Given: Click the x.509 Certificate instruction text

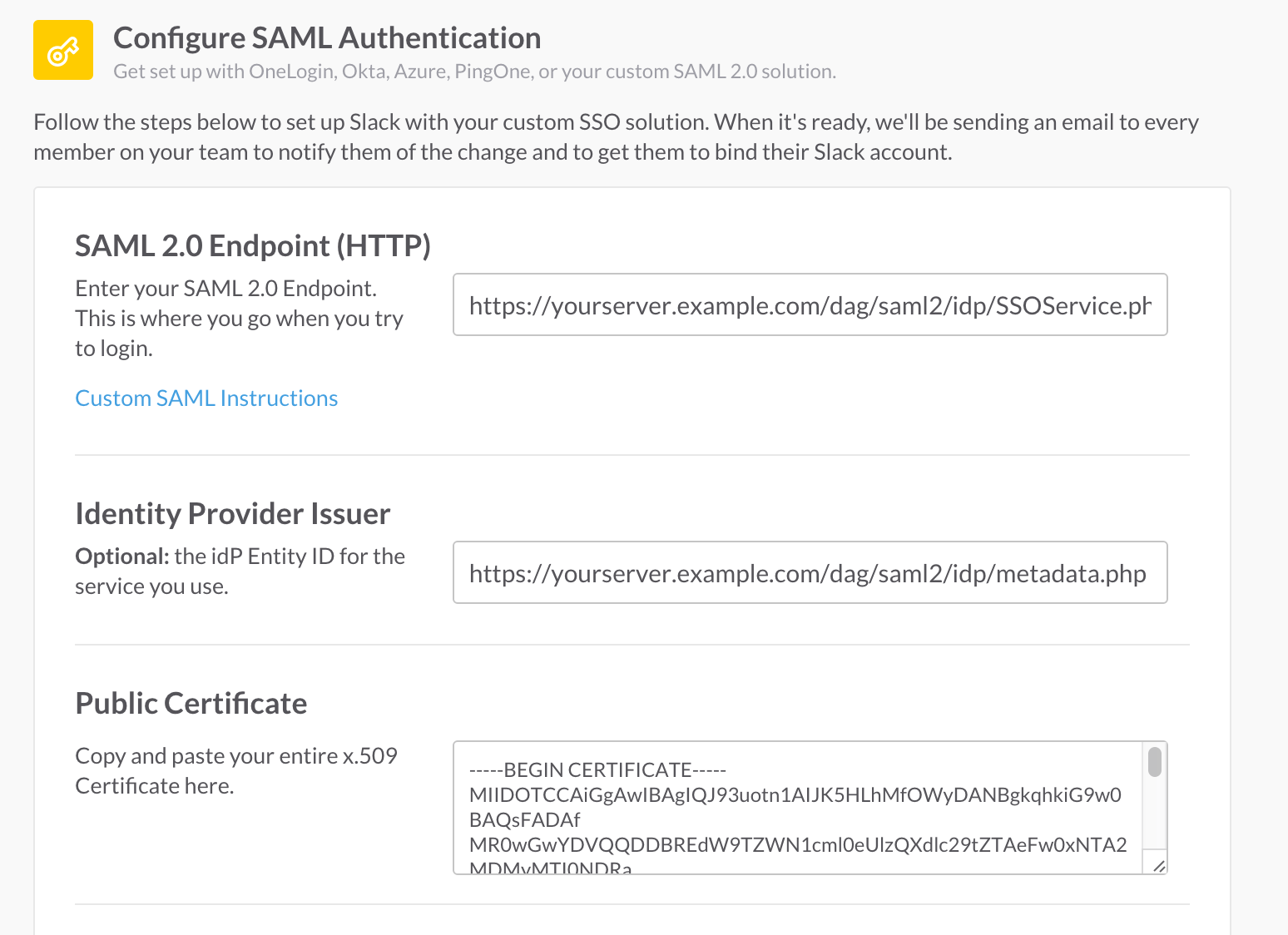Looking at the screenshot, I should click(x=237, y=770).
